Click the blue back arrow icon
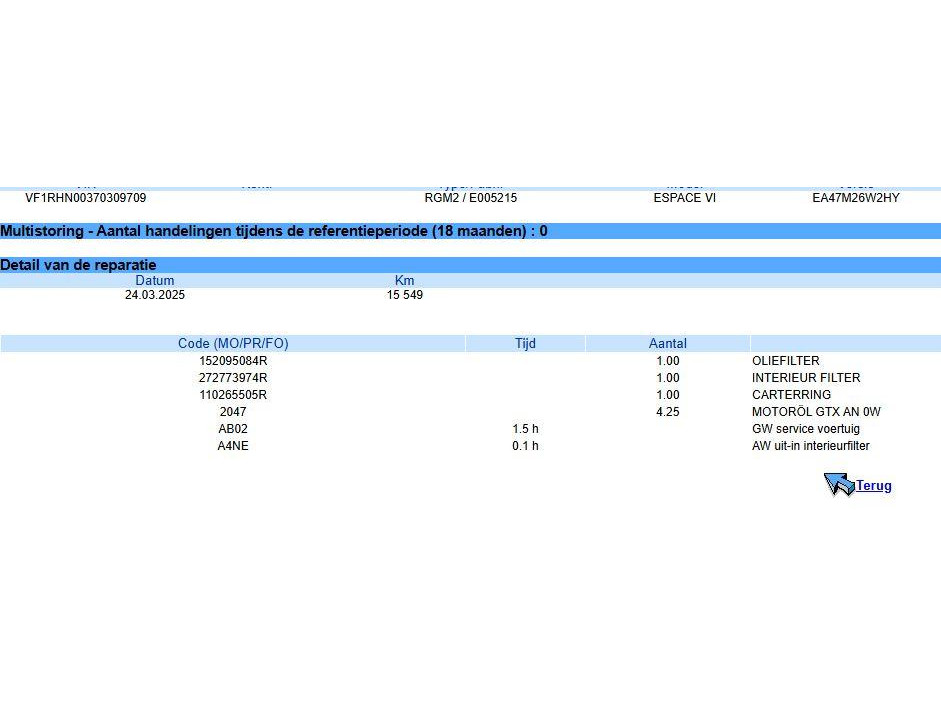 838,485
